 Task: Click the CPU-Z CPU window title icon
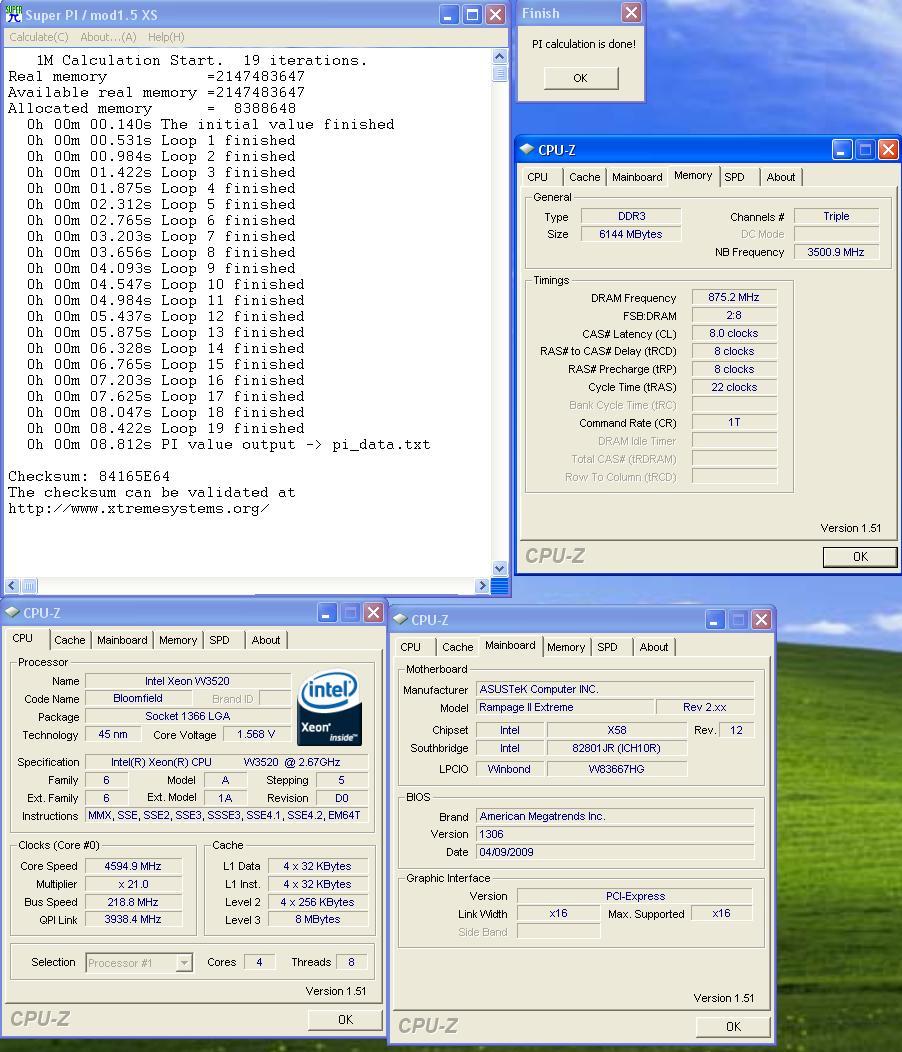click(x=12, y=613)
